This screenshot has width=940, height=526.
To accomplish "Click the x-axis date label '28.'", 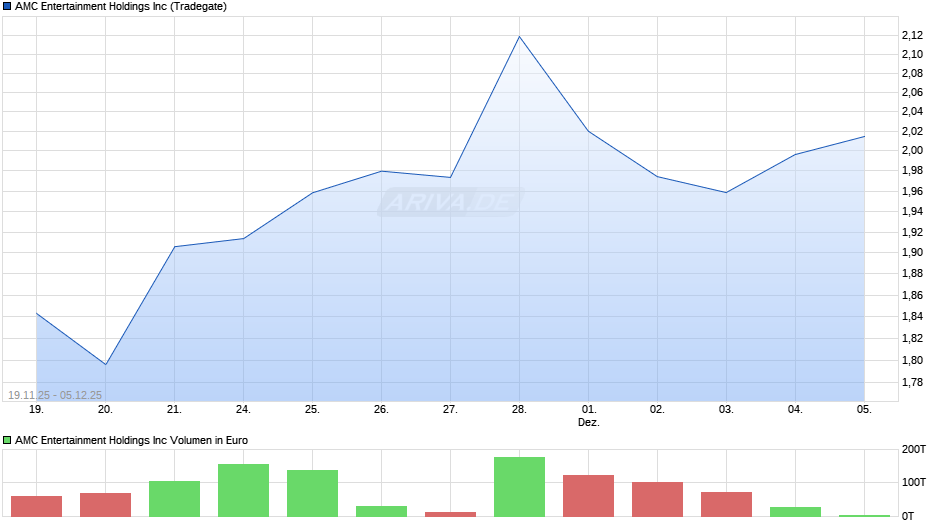I will [x=519, y=410].
